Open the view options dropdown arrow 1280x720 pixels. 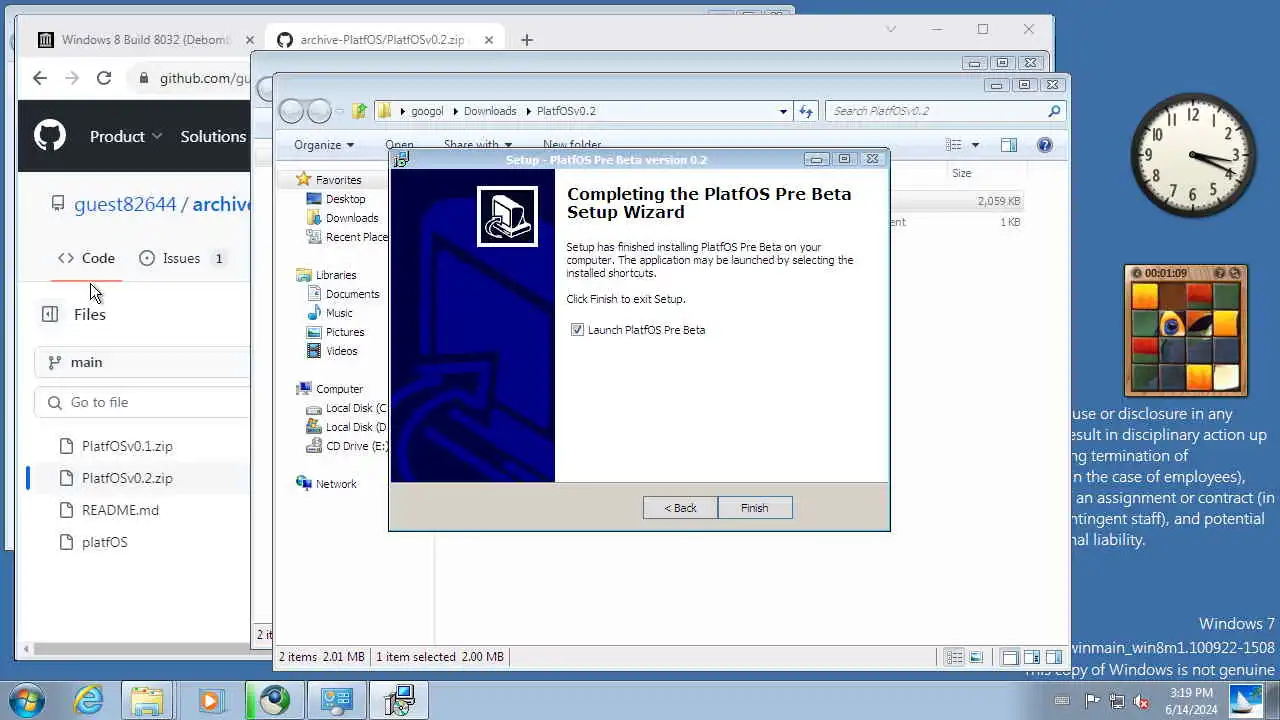[x=976, y=145]
